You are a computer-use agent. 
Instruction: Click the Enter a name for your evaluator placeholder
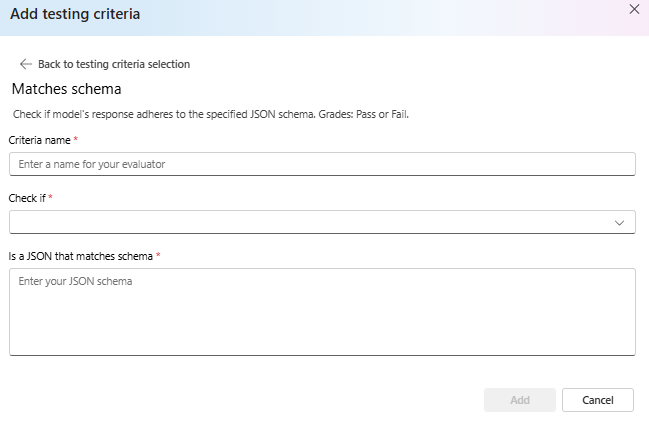click(92, 164)
